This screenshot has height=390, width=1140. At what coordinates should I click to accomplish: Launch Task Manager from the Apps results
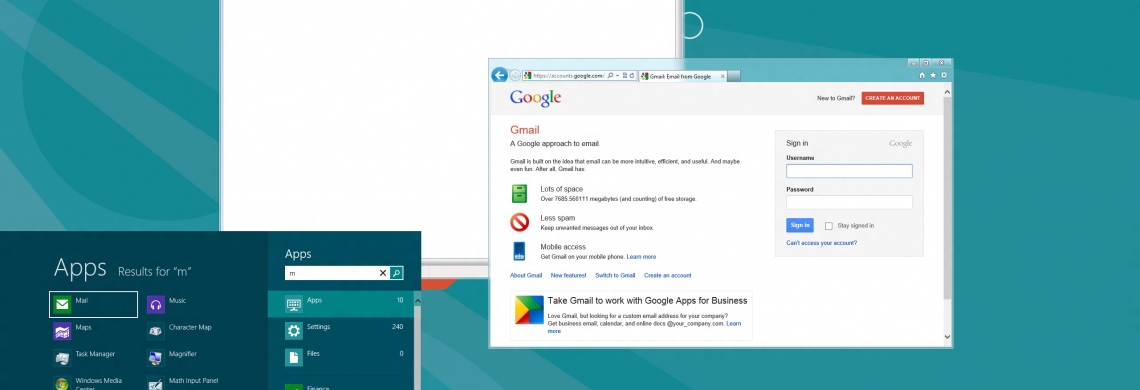85,357
